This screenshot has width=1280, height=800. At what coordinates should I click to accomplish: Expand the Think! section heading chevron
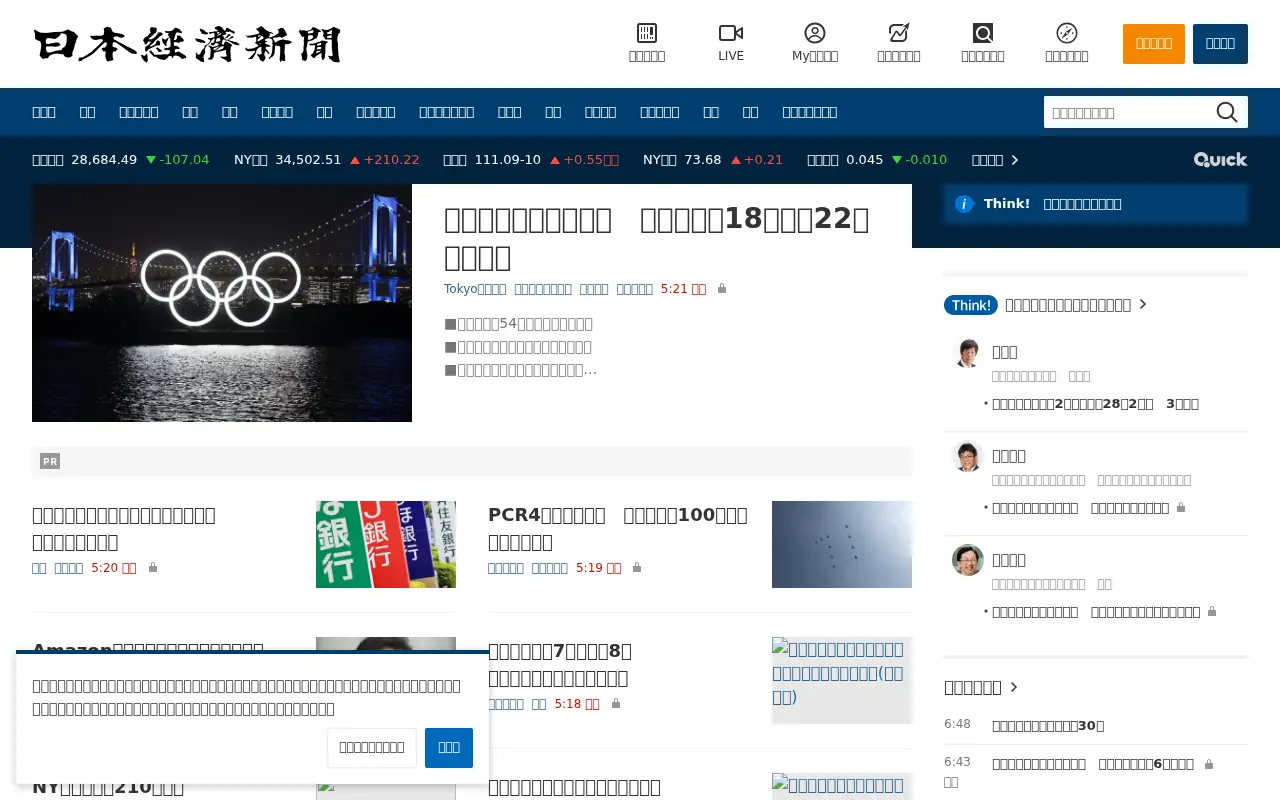[1143, 305]
